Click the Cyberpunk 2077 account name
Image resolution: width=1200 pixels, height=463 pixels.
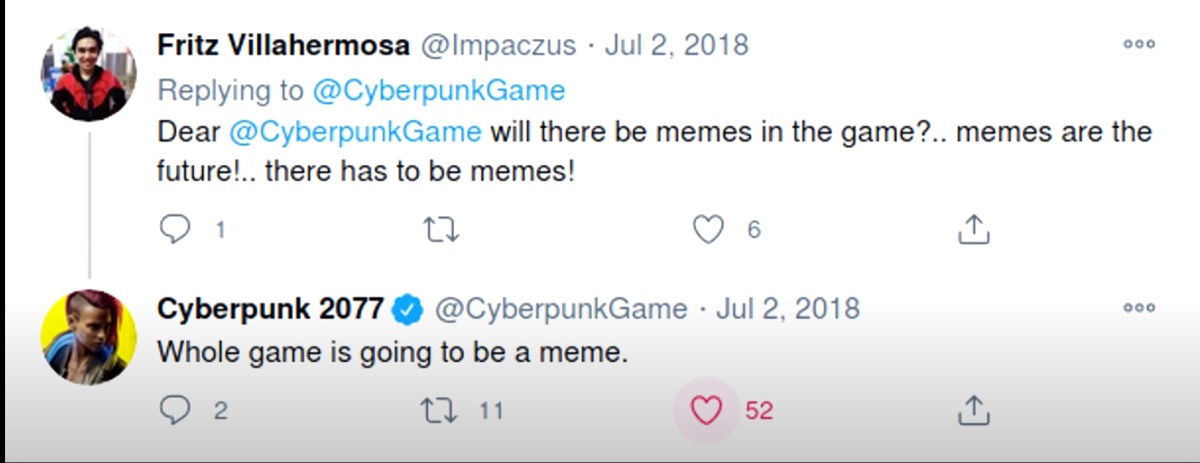pyautogui.click(x=270, y=309)
